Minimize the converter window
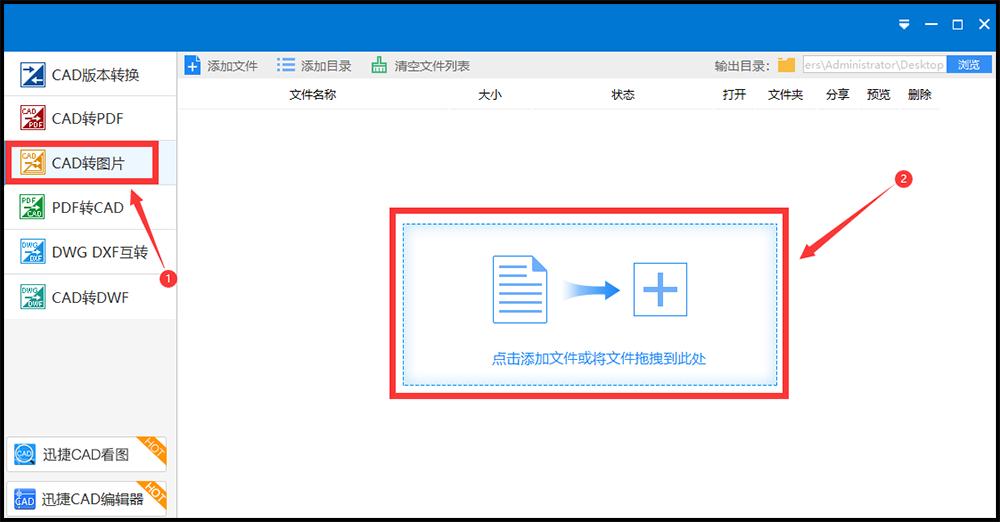The image size is (1000, 522). (x=931, y=24)
